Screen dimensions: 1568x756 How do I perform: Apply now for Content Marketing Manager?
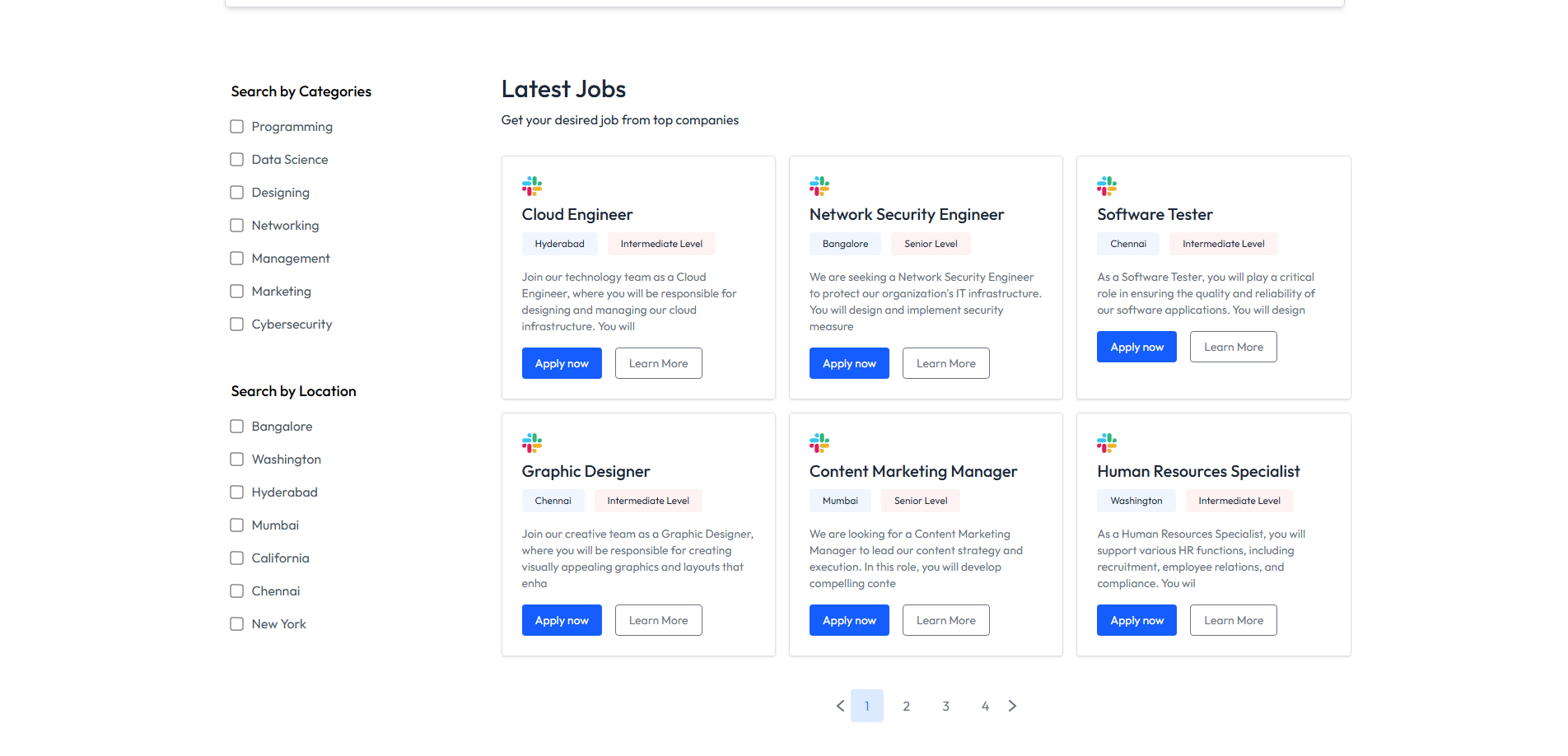click(849, 620)
